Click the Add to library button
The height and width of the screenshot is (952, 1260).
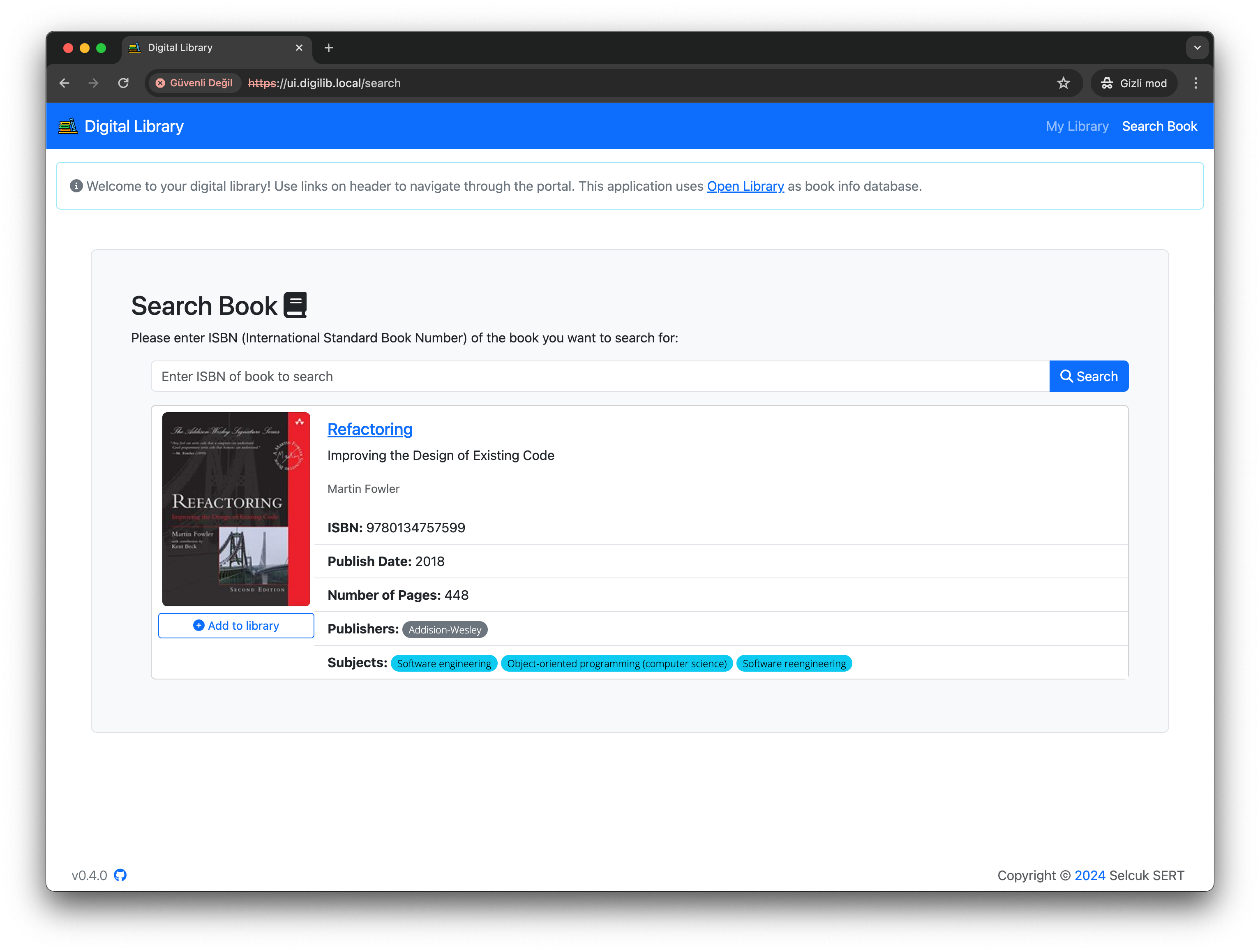click(236, 626)
